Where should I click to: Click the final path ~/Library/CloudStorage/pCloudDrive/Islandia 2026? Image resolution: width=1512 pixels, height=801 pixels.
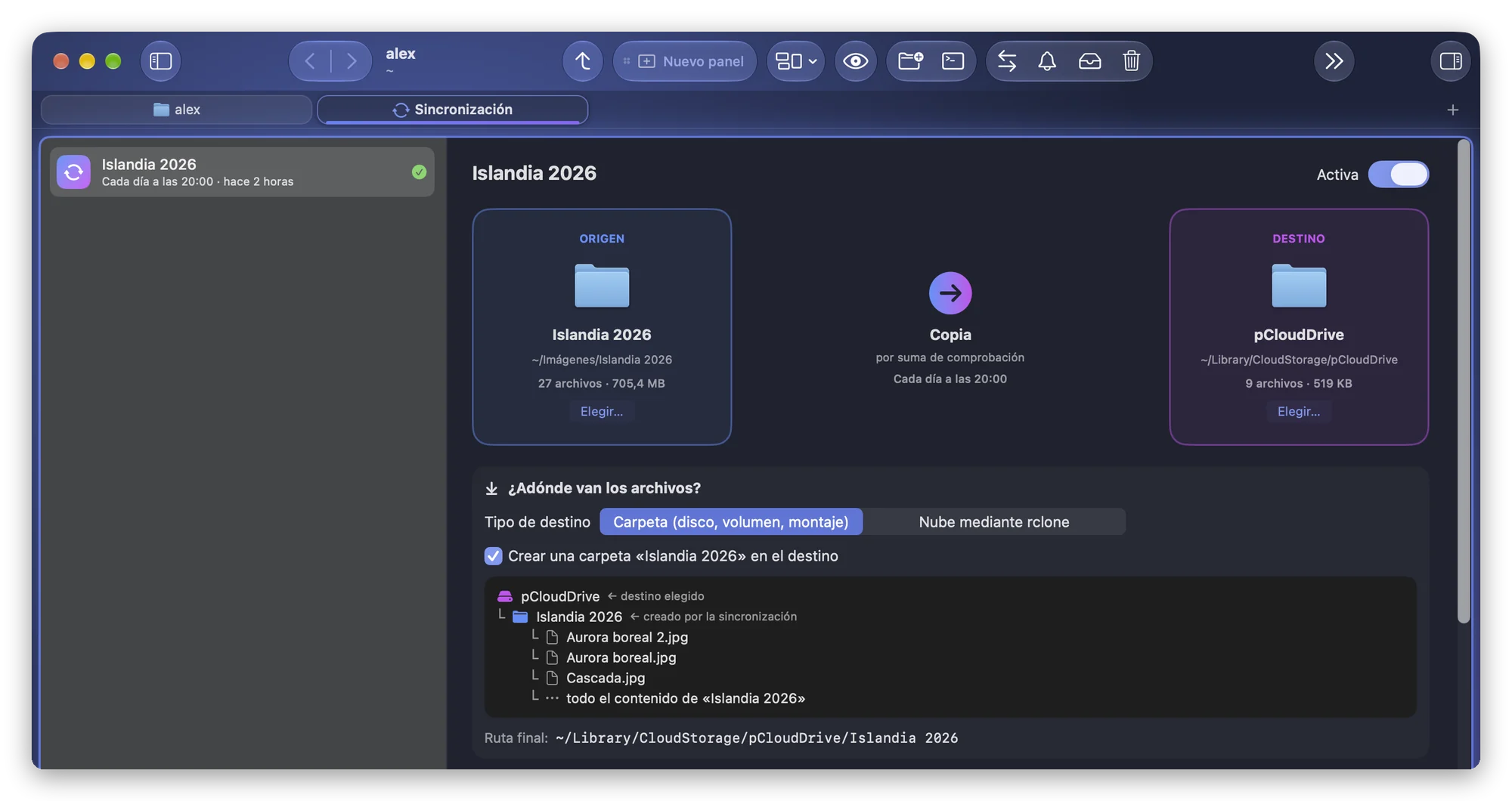[x=757, y=738]
